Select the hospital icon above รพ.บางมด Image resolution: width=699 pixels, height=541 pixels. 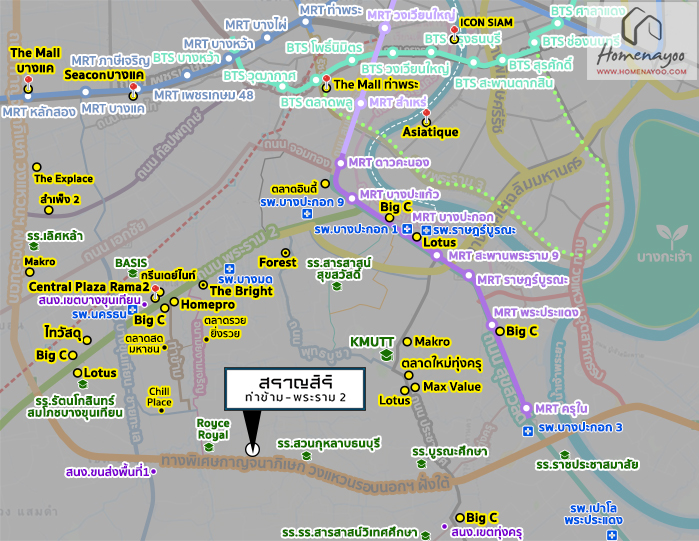[x=229, y=269]
